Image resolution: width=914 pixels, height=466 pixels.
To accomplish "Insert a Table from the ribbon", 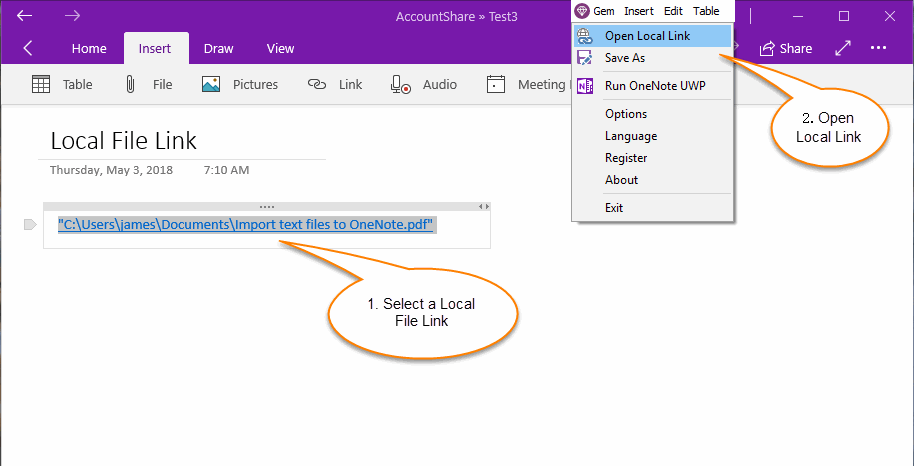I will click(x=62, y=85).
